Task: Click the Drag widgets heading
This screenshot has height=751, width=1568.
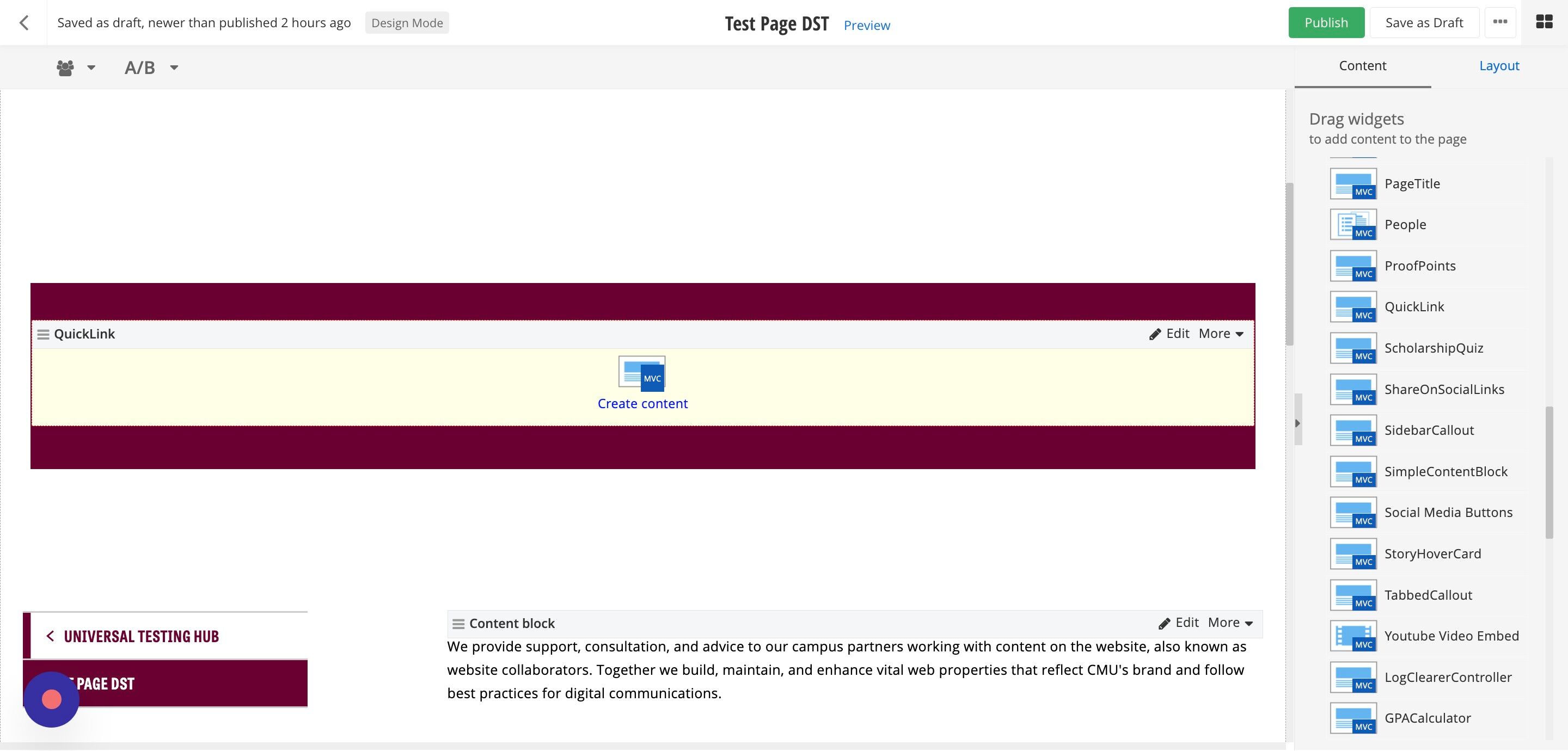Action: point(1356,119)
